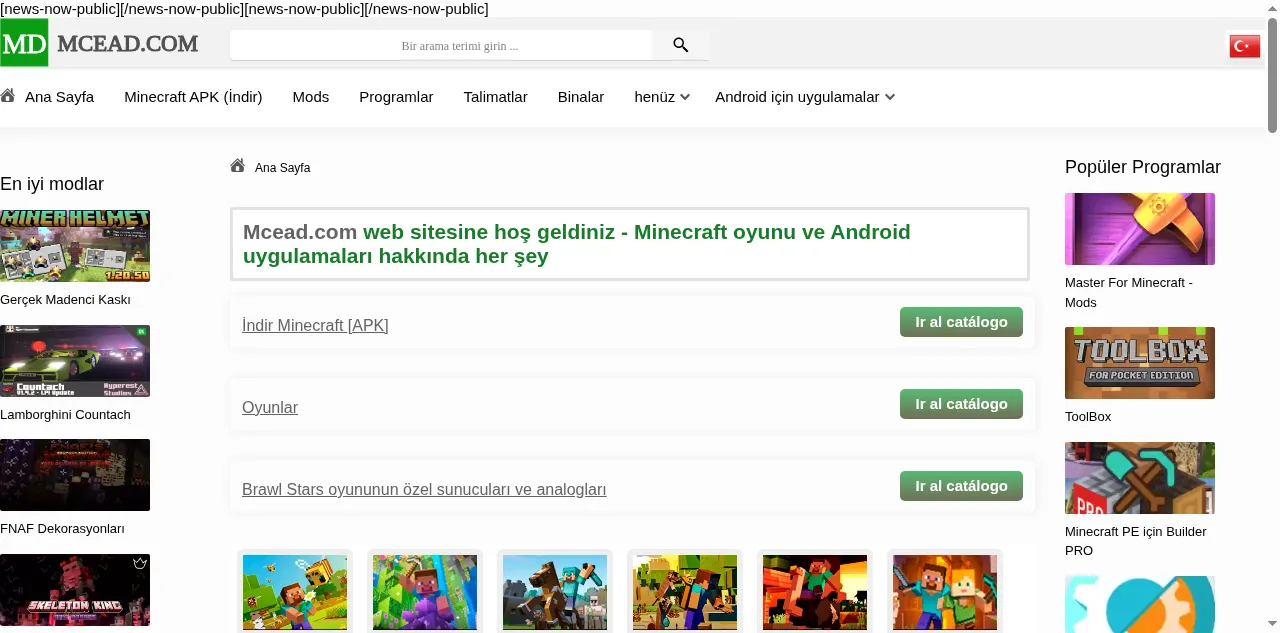This screenshot has width=1280, height=633.
Task: Open the Skeleton King mod thumbnail
Action: [75, 590]
